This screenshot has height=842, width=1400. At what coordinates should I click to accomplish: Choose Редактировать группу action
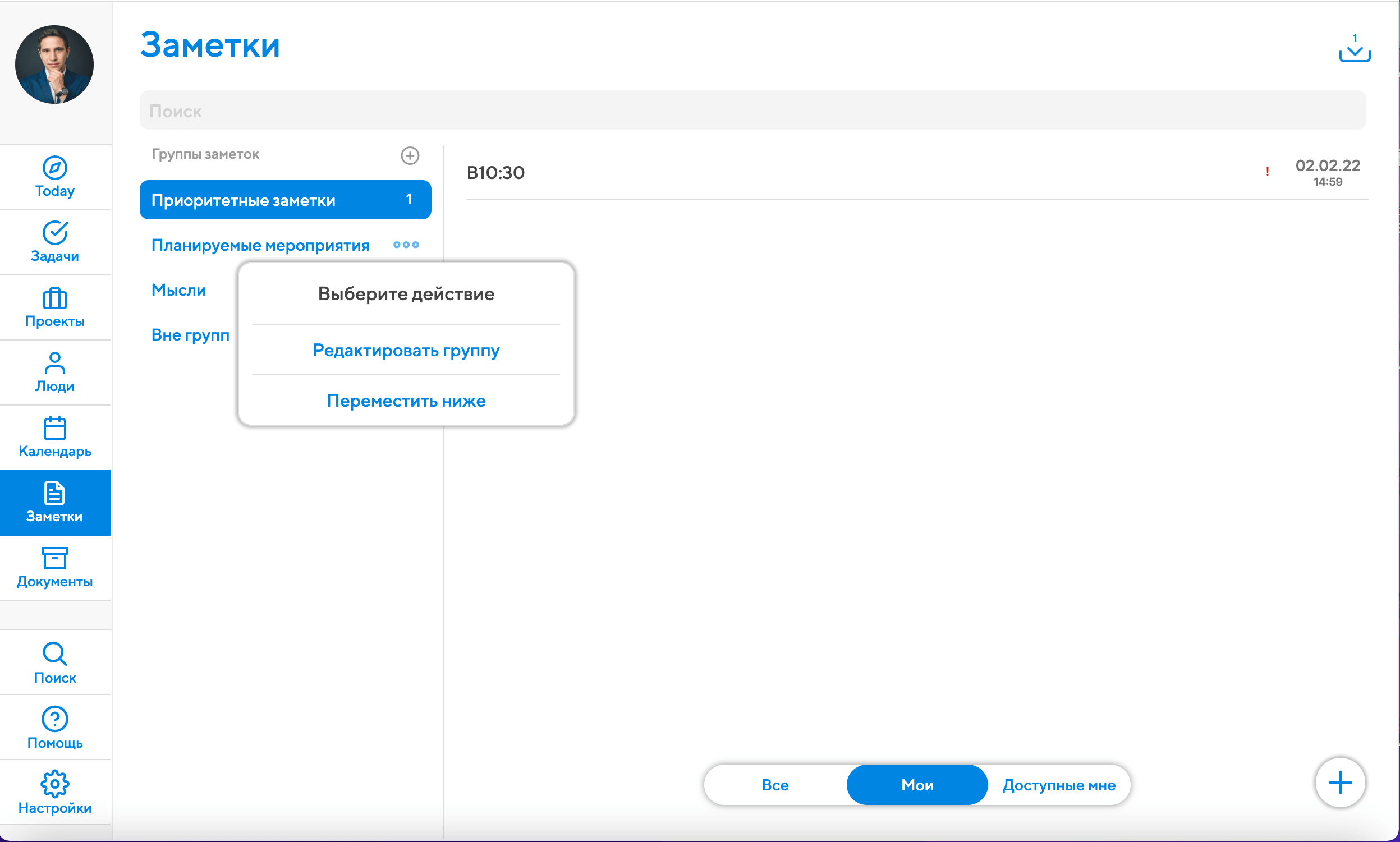(406, 350)
